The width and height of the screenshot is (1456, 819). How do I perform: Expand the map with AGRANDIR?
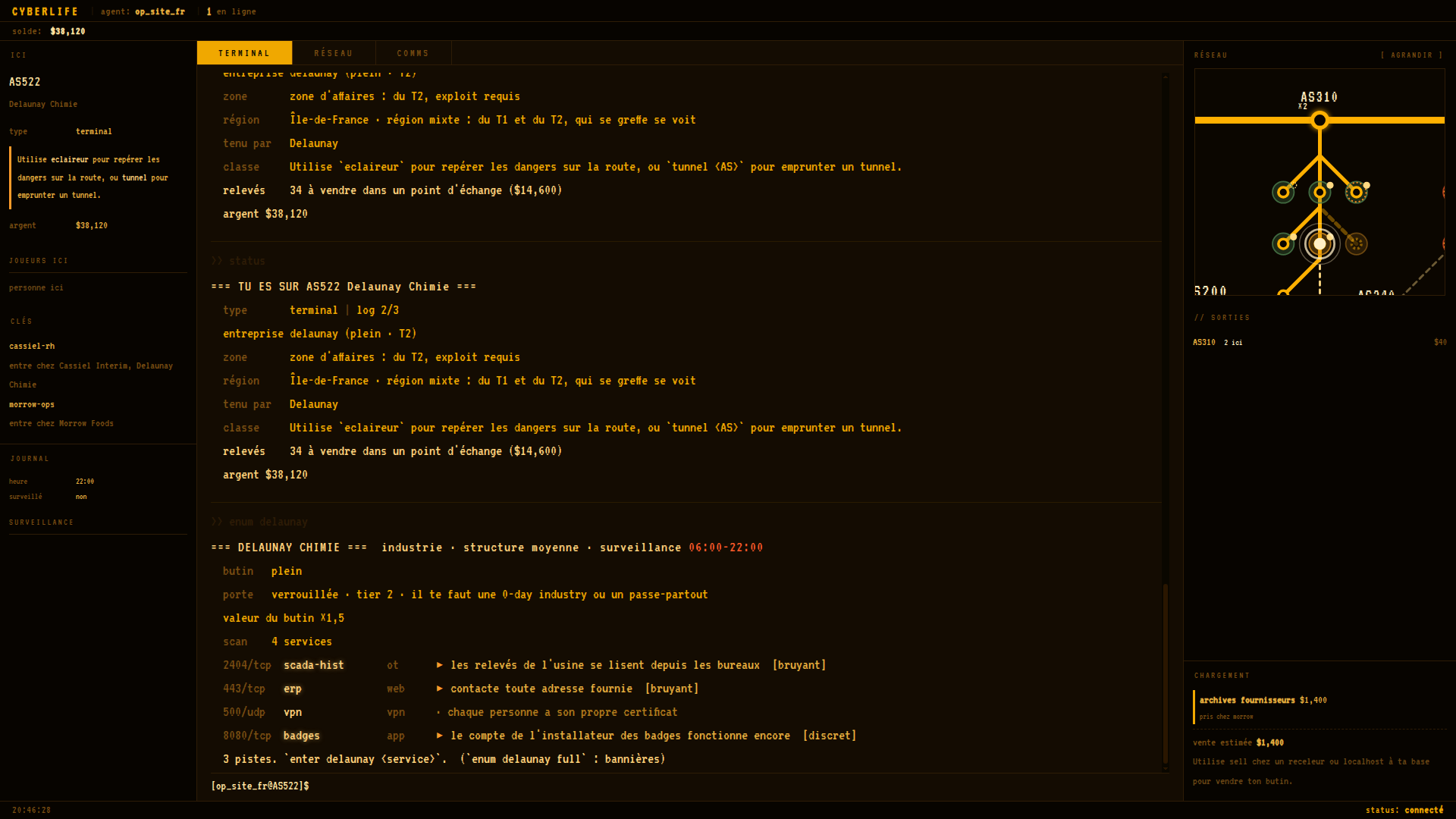pyautogui.click(x=1412, y=55)
